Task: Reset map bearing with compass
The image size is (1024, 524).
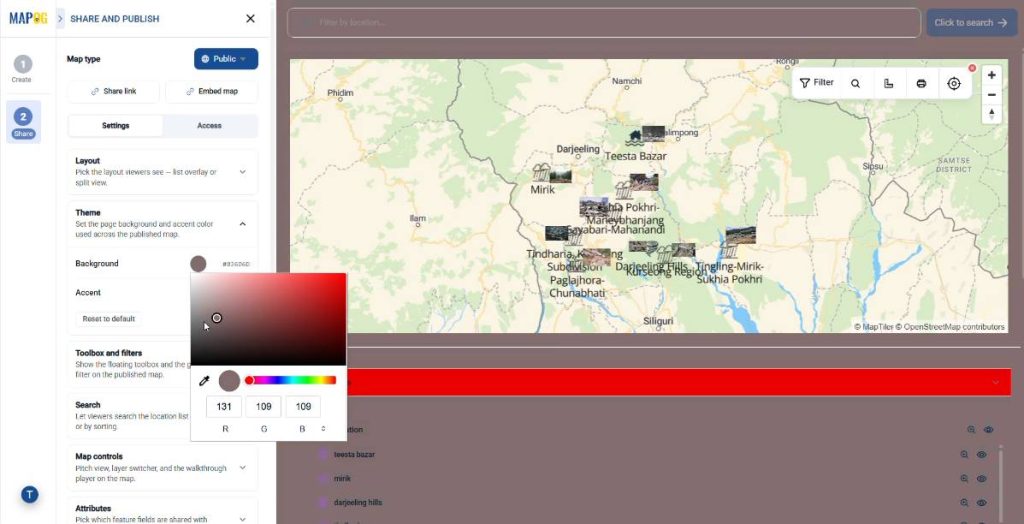Action: [x=991, y=114]
